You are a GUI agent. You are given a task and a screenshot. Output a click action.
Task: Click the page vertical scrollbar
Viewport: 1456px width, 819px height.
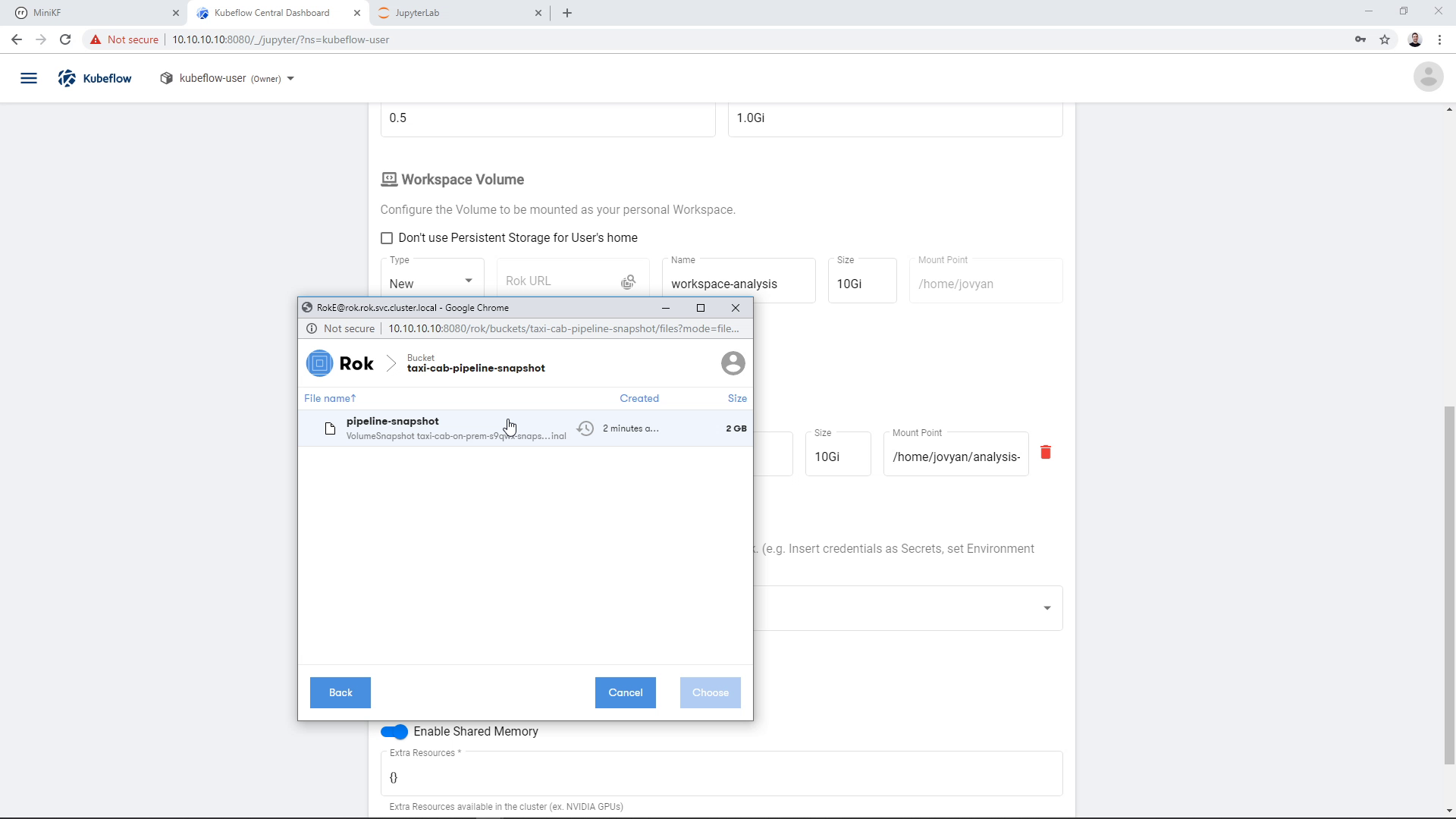click(1449, 585)
